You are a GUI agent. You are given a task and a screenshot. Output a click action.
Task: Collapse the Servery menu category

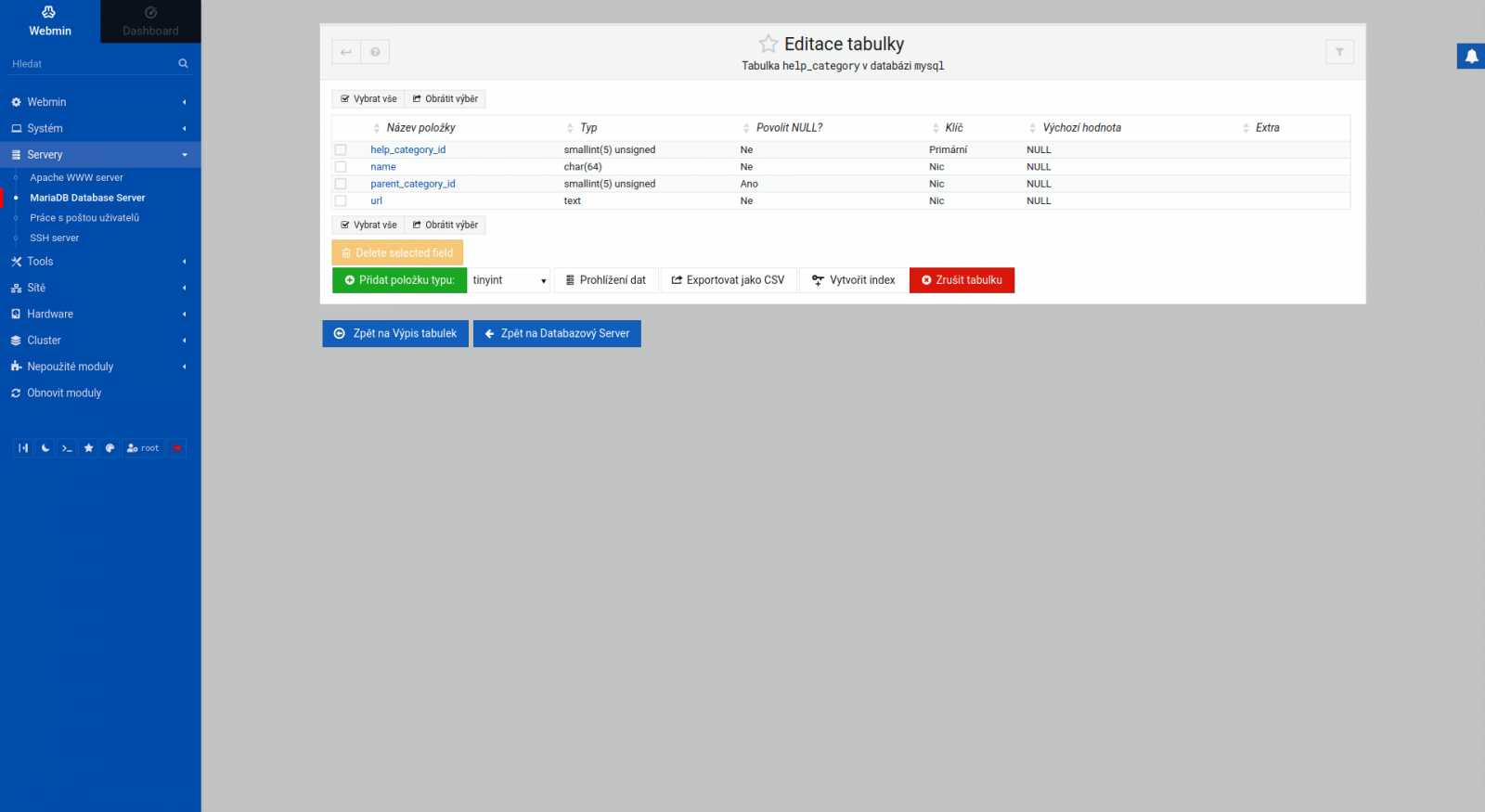(100, 155)
